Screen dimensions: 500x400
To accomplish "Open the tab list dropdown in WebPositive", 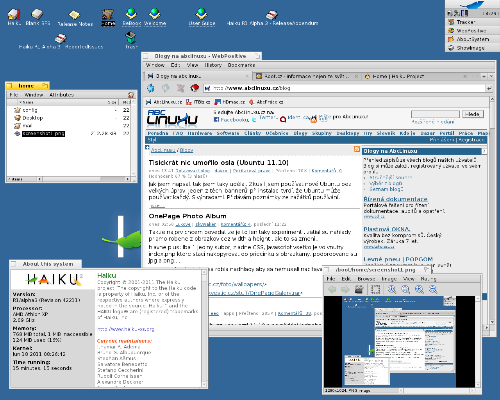I will 491,76.
